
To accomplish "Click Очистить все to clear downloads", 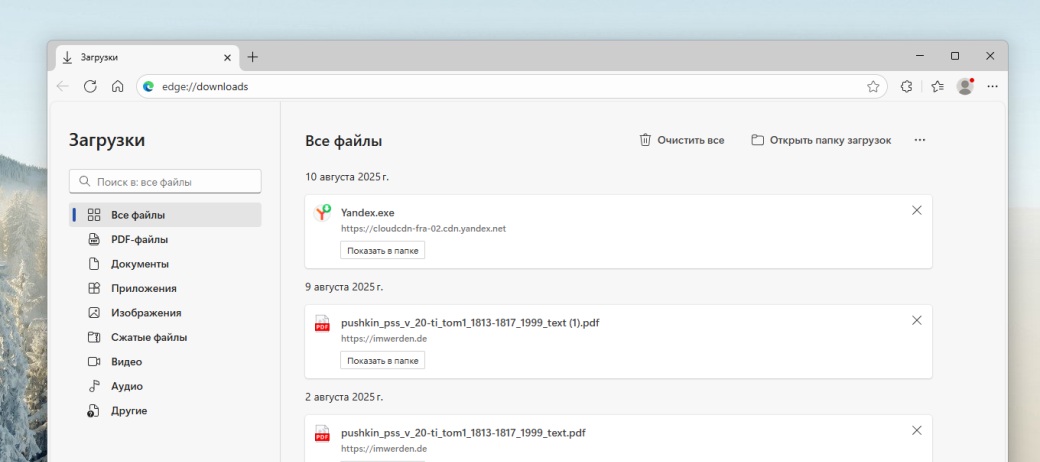I will (x=682, y=140).
